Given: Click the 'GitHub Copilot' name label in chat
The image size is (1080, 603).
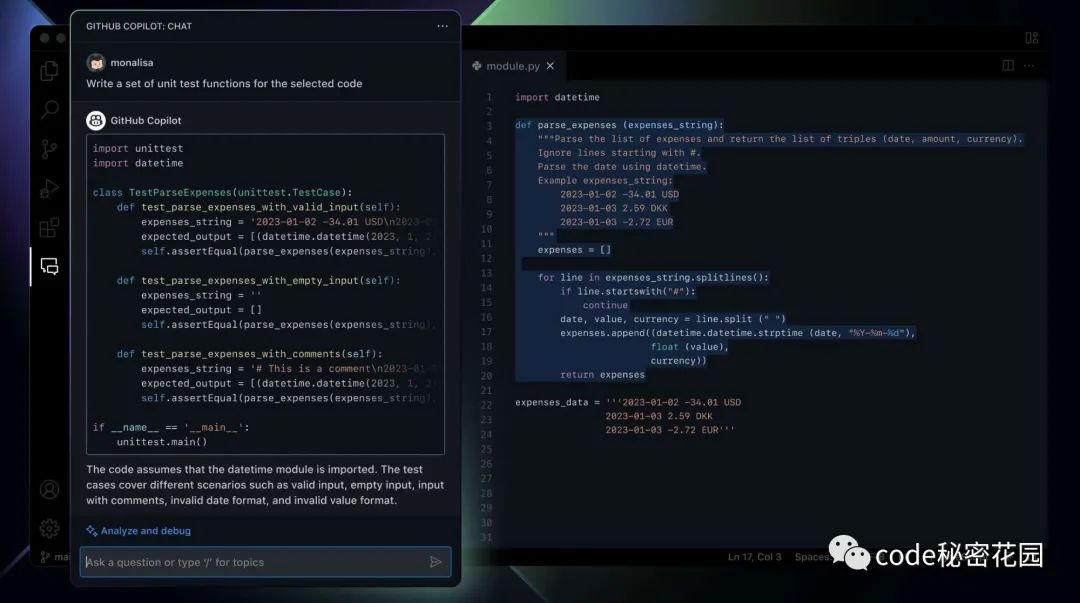Looking at the screenshot, I should pyautogui.click(x=146, y=121).
